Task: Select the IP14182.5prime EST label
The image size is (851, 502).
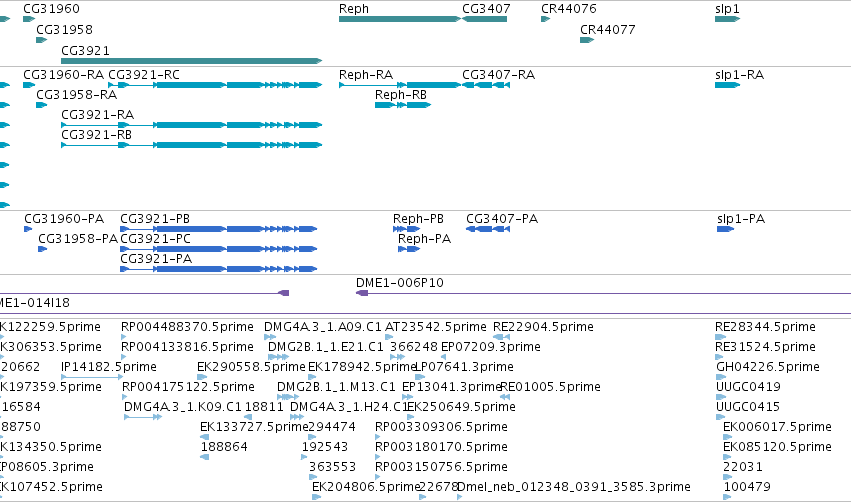Action: click(x=109, y=367)
